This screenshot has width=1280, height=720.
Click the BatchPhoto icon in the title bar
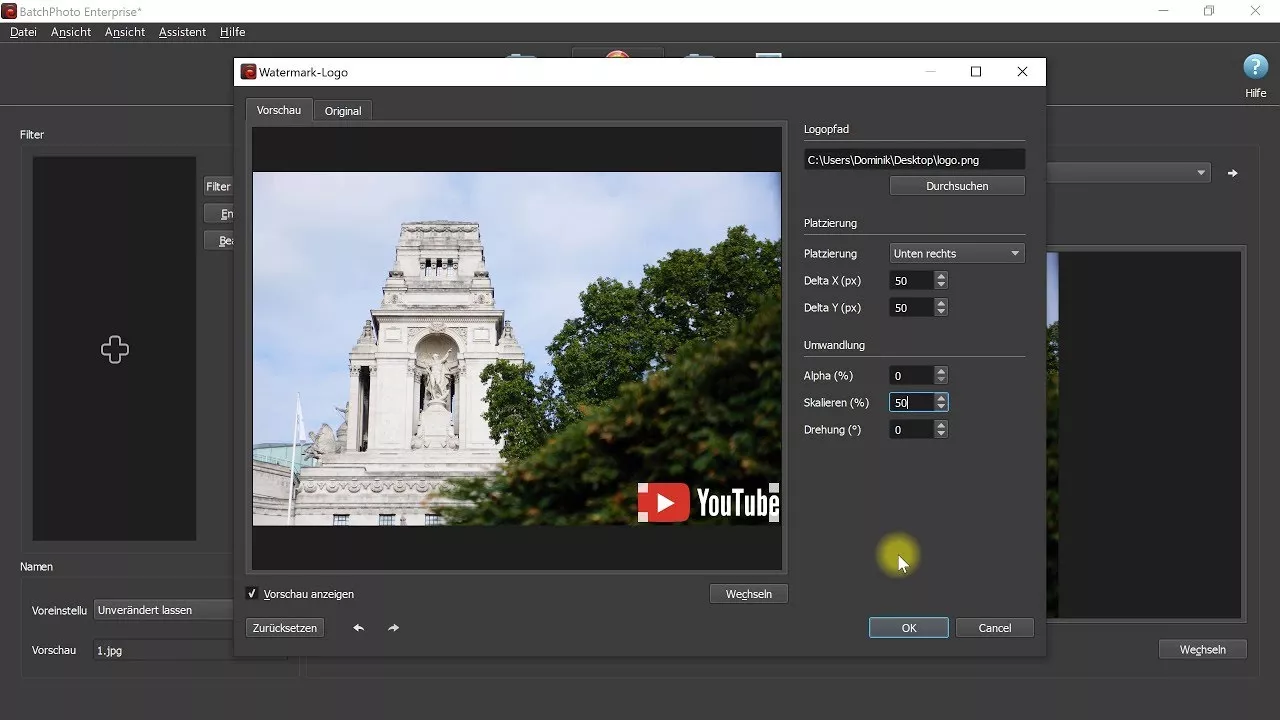point(10,11)
